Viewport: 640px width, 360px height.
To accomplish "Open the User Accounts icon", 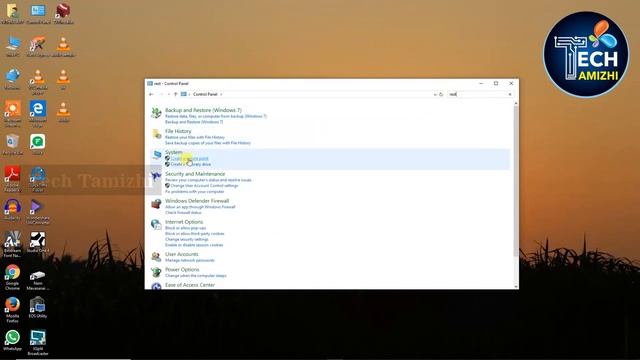I will [x=156, y=256].
